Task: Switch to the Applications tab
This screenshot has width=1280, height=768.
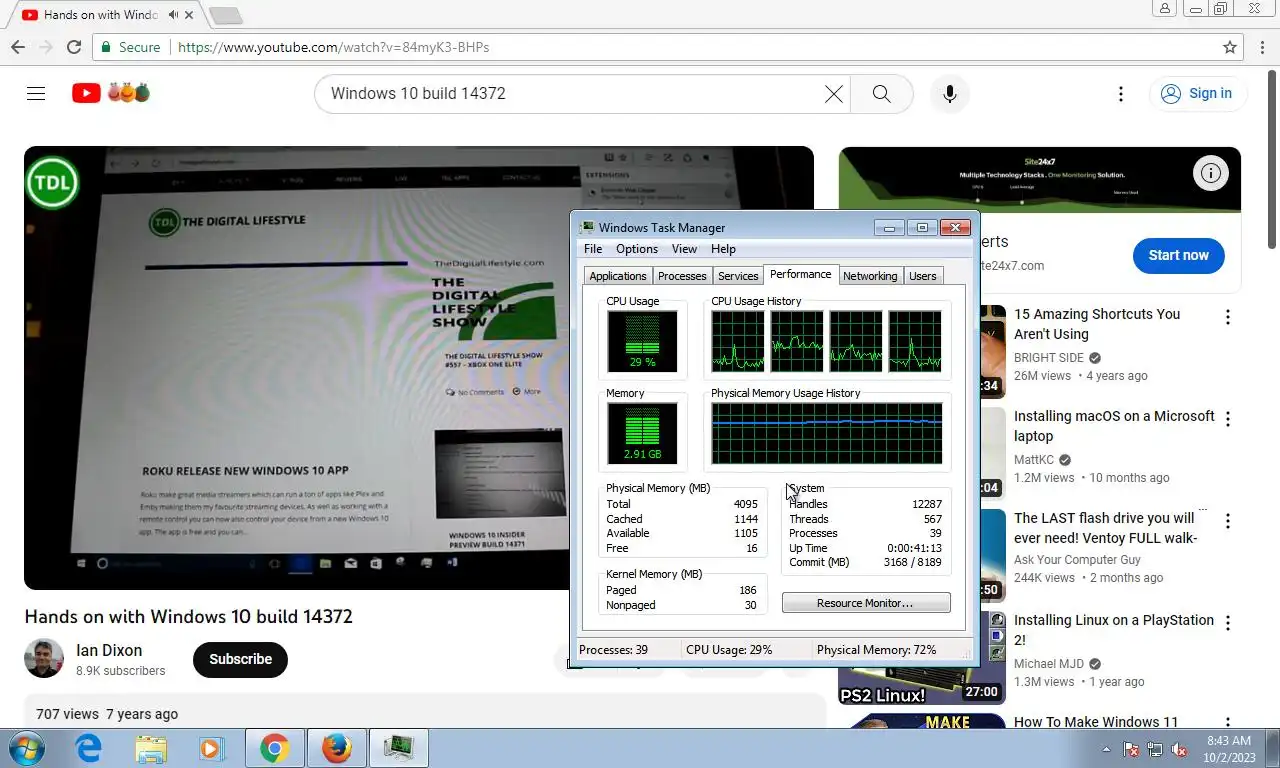Action: pyautogui.click(x=618, y=276)
